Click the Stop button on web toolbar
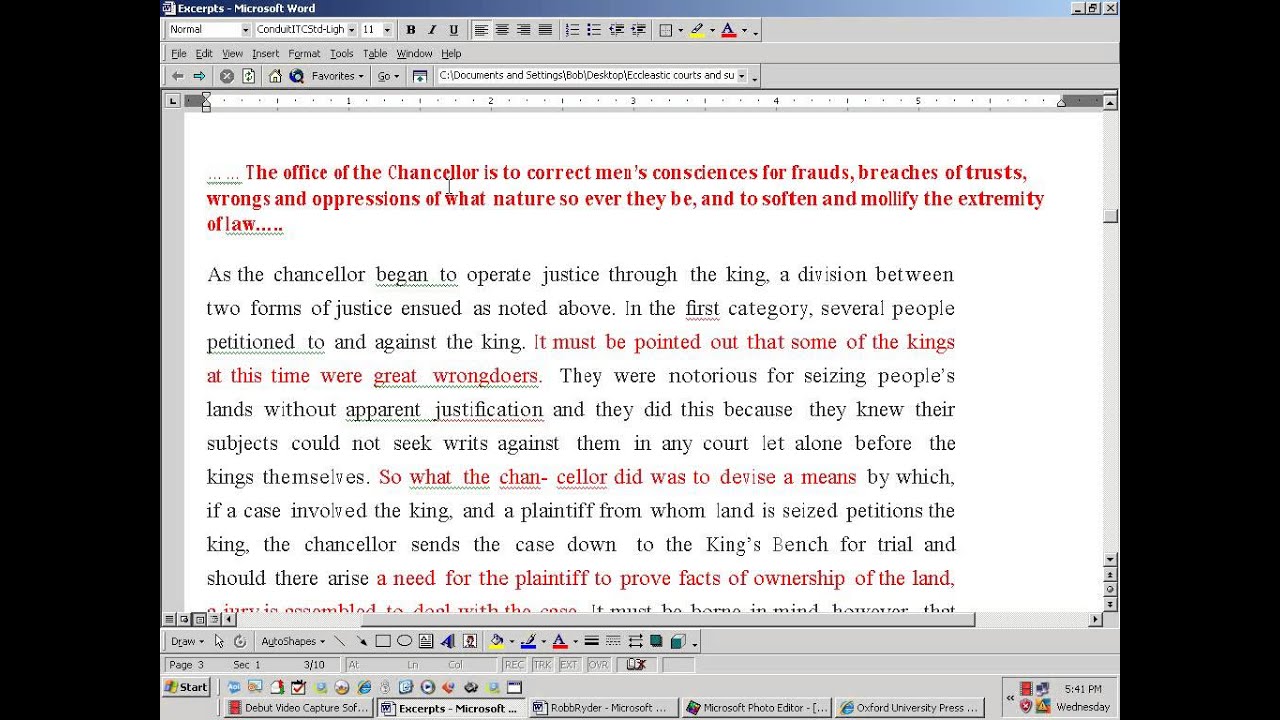Image resolution: width=1280 pixels, height=720 pixels. [227, 76]
